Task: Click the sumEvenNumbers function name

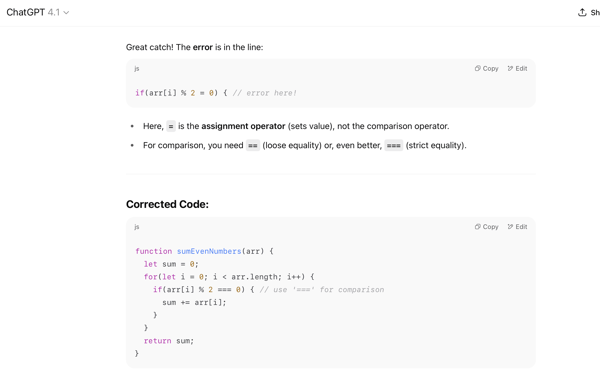Action: click(209, 251)
